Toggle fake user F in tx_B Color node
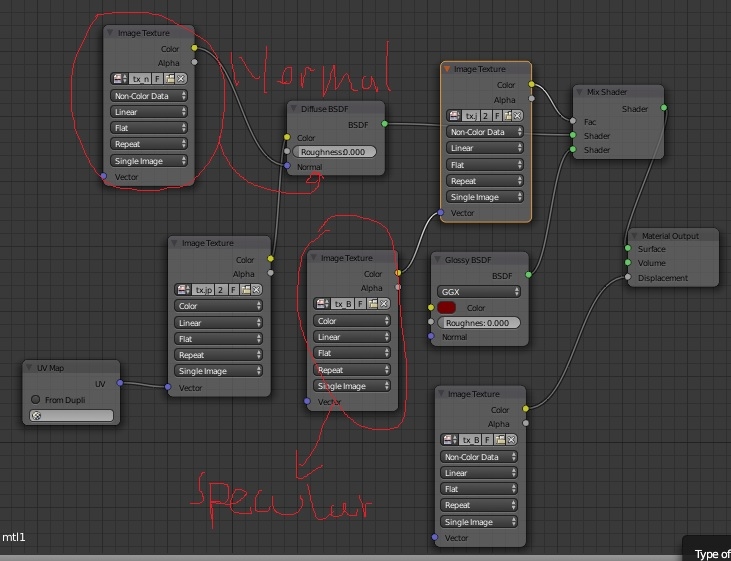 (x=360, y=304)
